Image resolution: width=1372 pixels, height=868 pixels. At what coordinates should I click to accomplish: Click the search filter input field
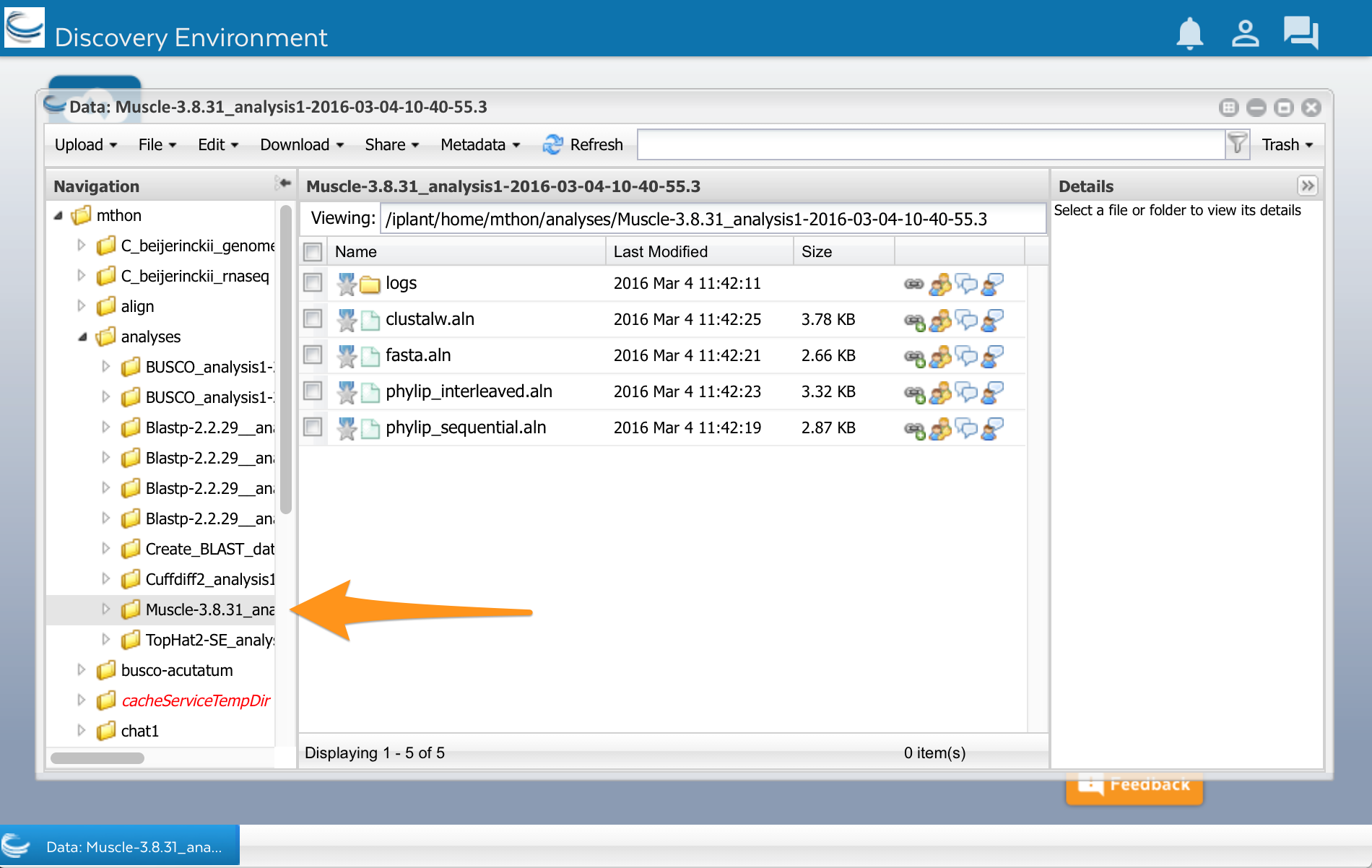[932, 144]
